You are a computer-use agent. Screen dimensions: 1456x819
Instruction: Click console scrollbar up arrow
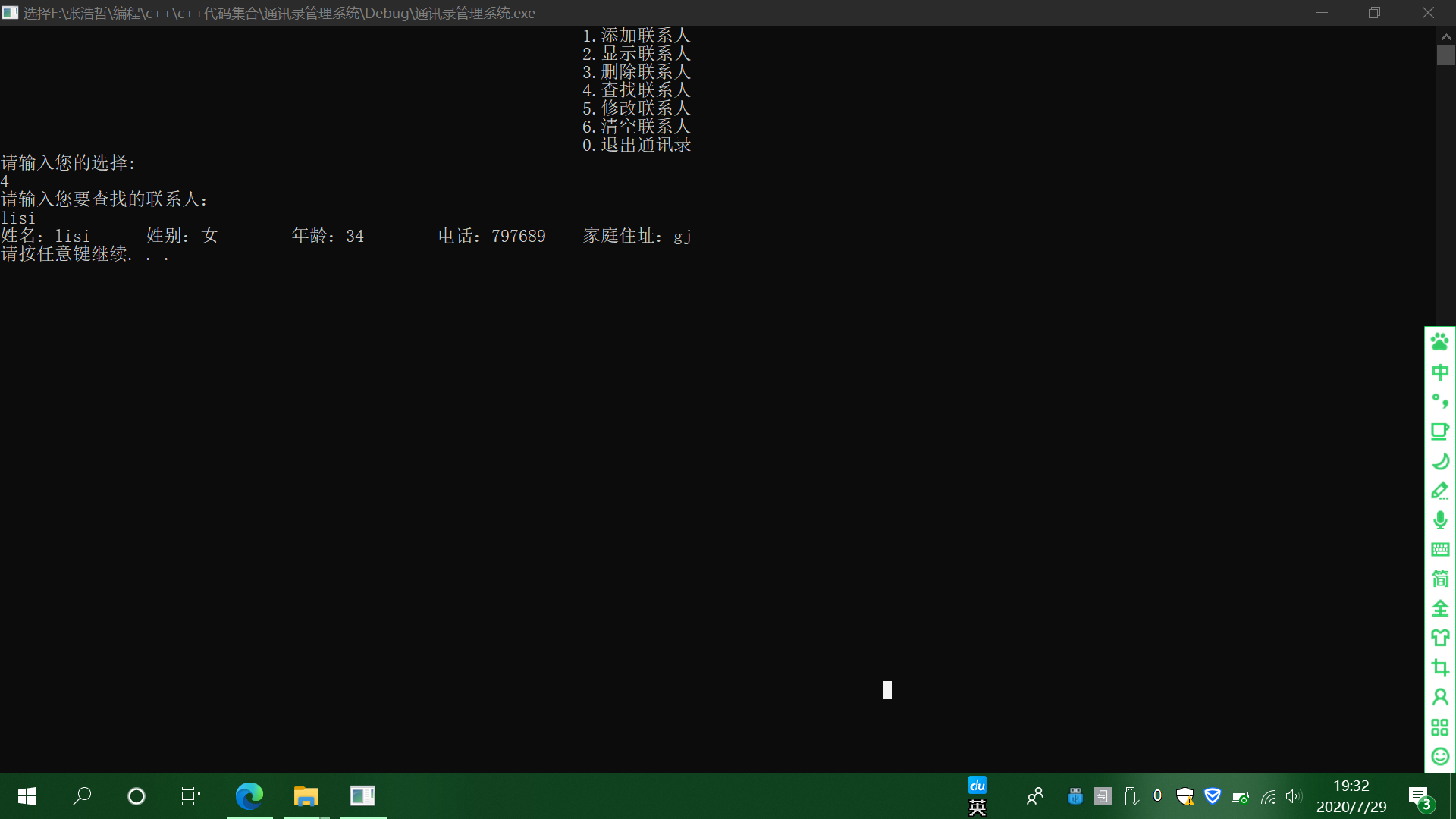[1445, 36]
